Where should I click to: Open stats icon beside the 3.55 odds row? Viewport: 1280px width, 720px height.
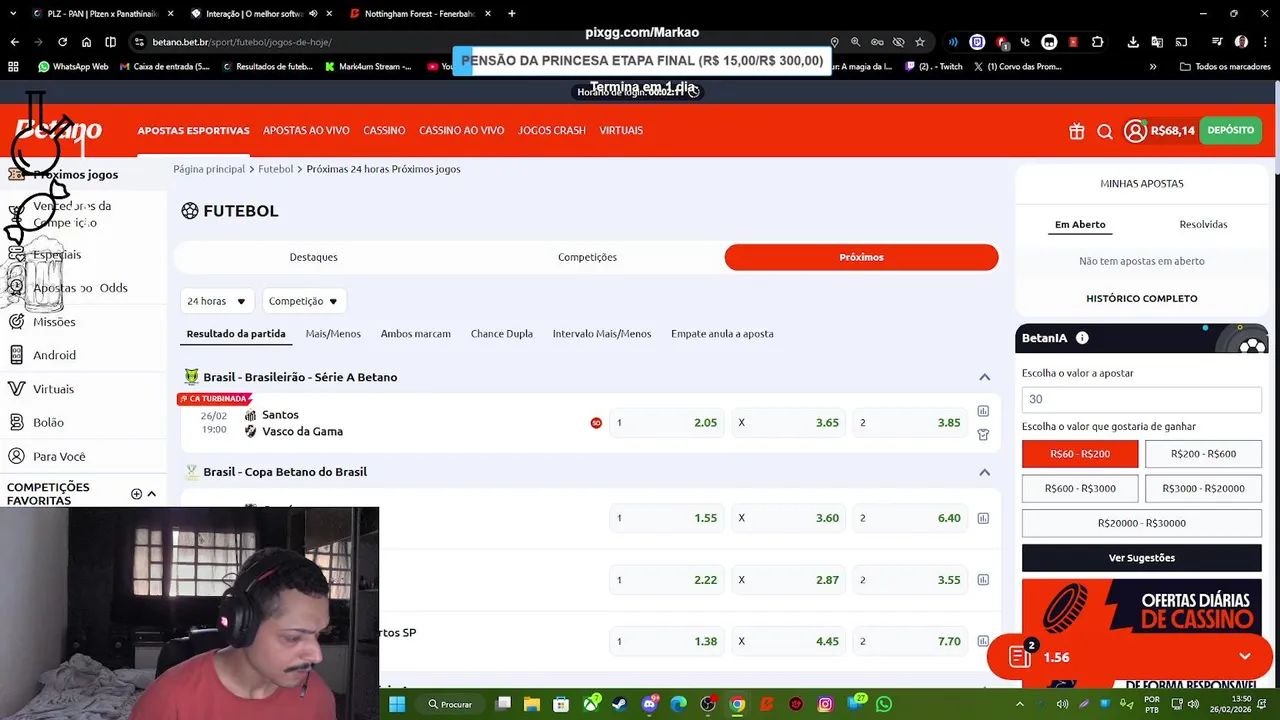[x=983, y=580]
